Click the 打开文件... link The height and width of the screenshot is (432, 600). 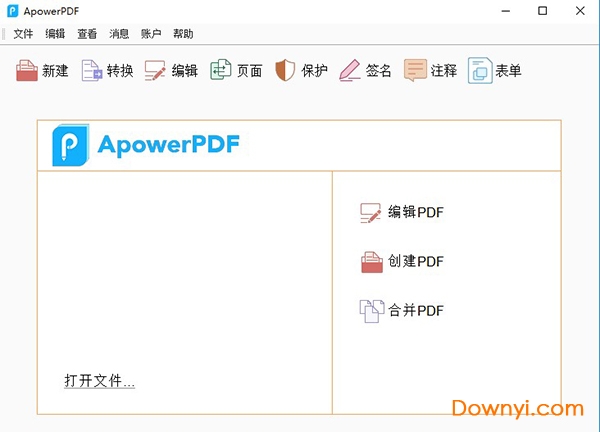[99, 381]
